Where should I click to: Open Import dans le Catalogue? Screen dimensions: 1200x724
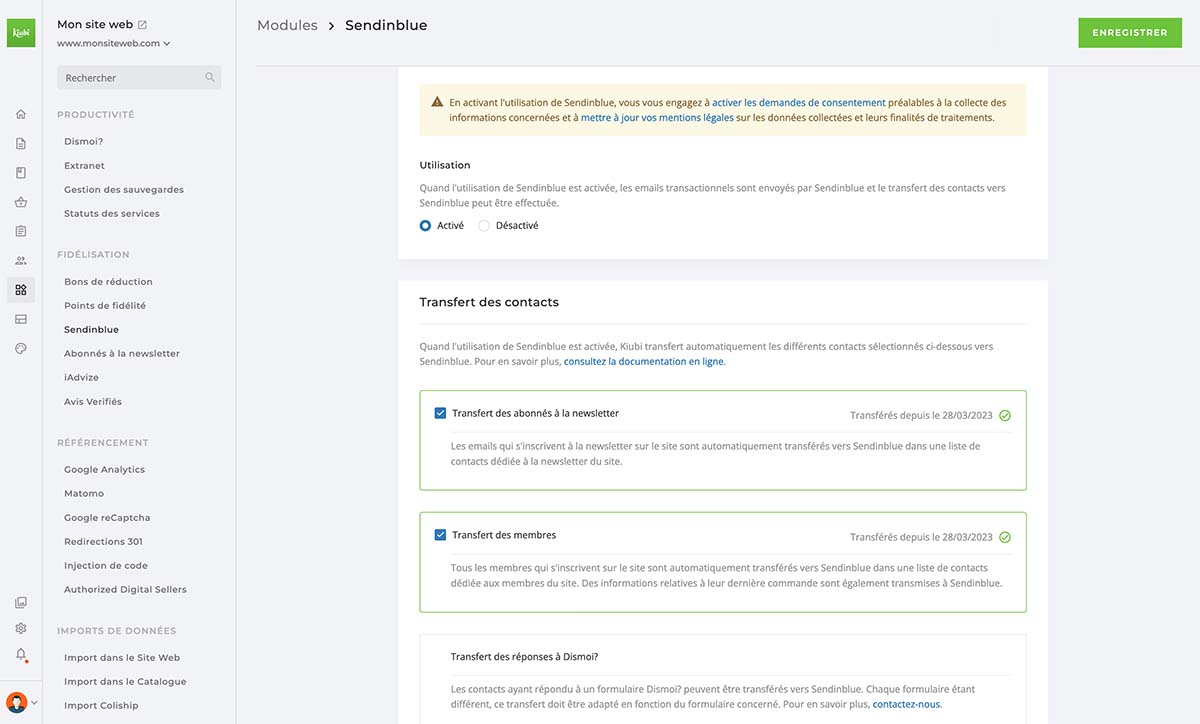coord(125,682)
